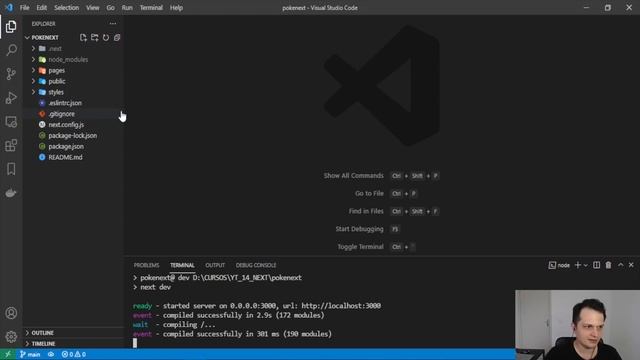The image size is (640, 360).
Task: Open the Remote Explorer view
Action: coord(11,122)
